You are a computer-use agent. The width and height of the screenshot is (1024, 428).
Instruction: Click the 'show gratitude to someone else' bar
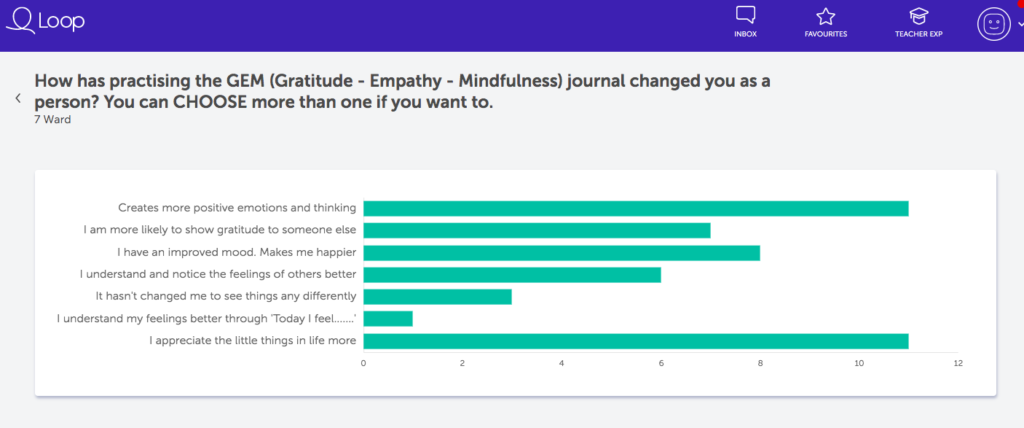536,230
